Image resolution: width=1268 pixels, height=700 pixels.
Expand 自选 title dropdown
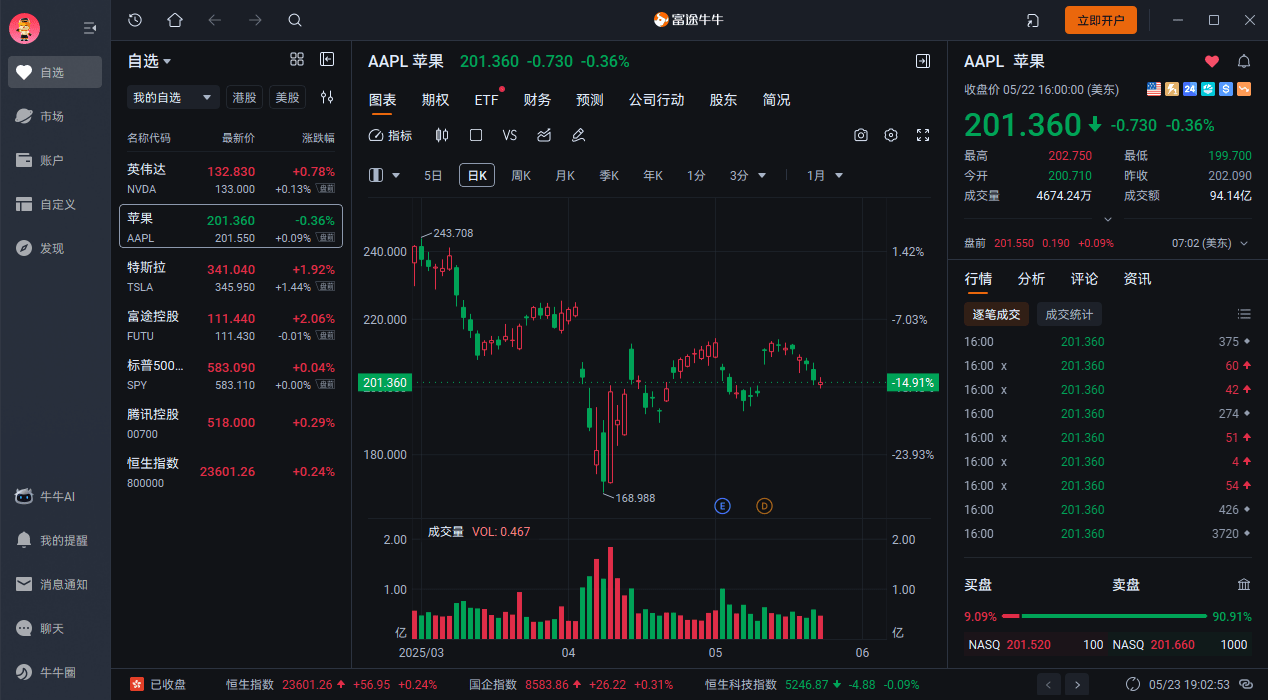[x=149, y=61]
